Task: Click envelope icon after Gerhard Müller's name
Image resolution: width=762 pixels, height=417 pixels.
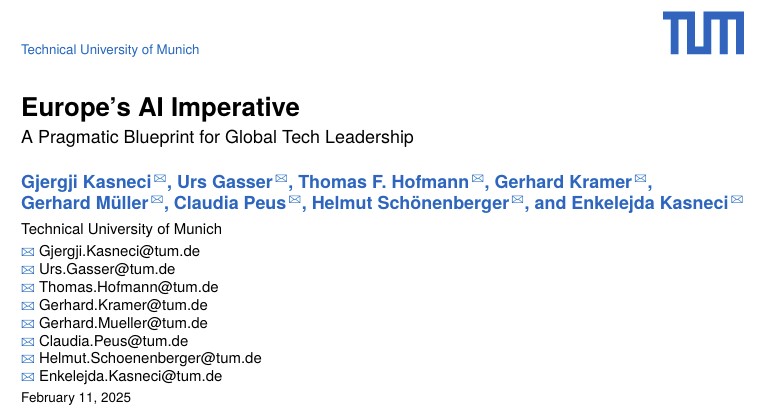Action: (157, 199)
